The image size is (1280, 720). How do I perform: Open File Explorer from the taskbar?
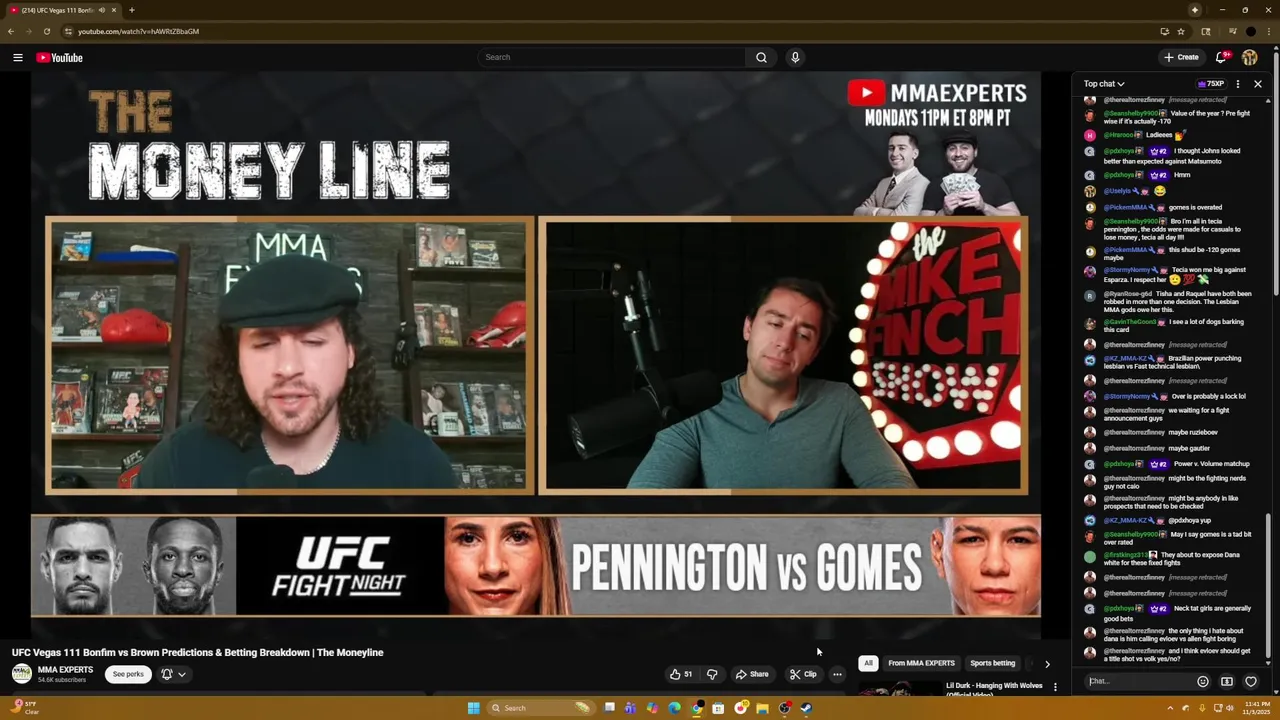point(762,708)
